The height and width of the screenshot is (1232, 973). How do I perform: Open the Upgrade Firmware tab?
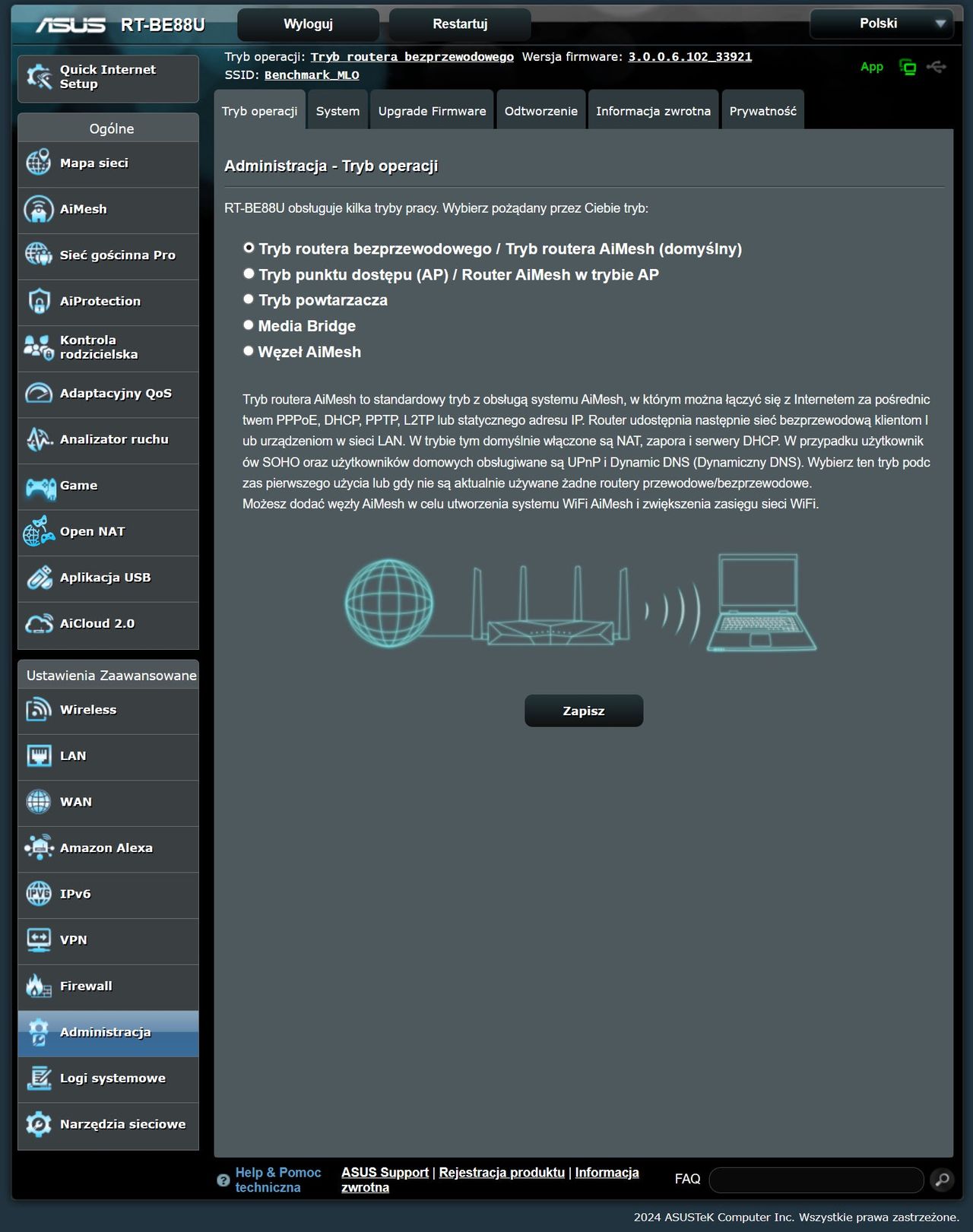point(432,110)
